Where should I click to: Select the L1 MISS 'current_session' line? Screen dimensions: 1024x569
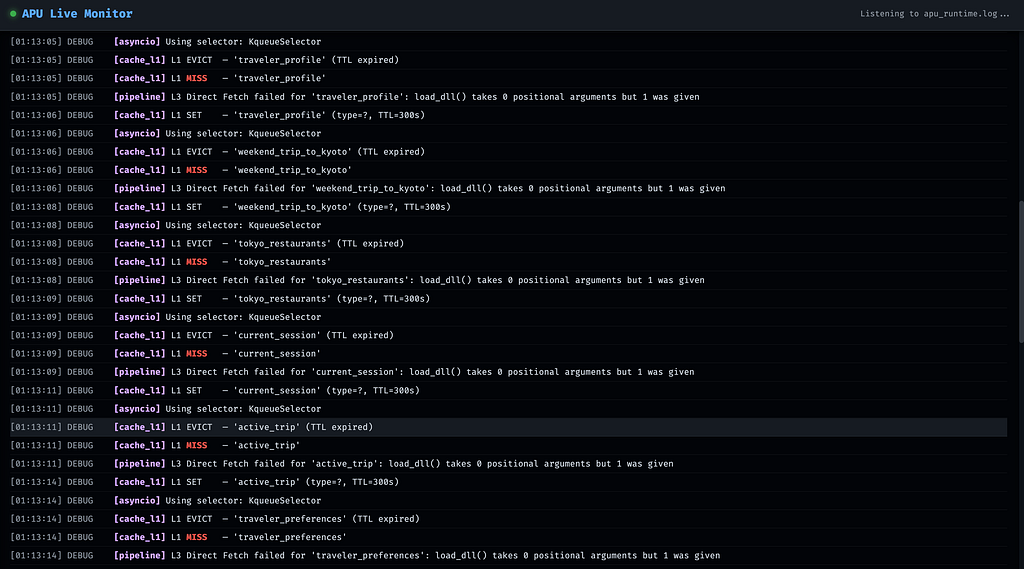508,353
